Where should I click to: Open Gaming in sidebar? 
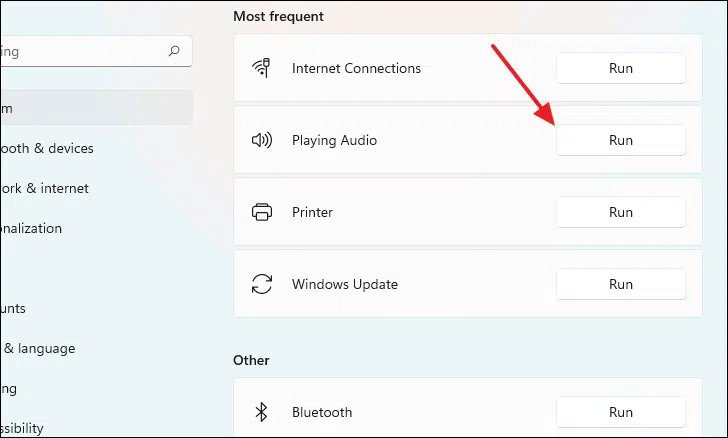[x=8, y=389]
